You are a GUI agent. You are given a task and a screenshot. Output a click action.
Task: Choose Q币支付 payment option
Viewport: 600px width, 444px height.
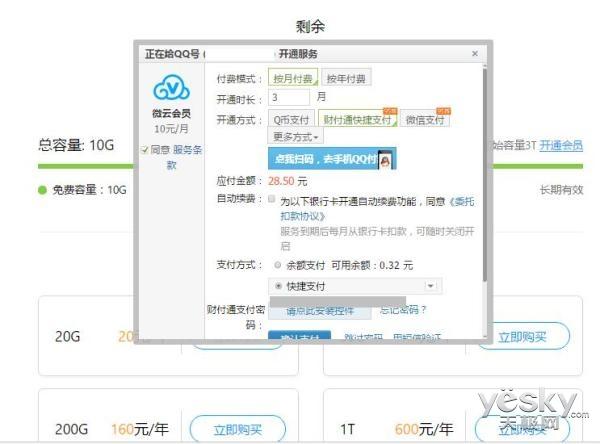coord(291,119)
